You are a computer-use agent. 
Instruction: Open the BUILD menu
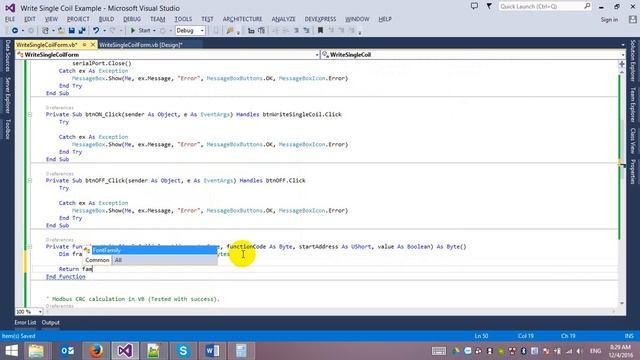coord(106,19)
